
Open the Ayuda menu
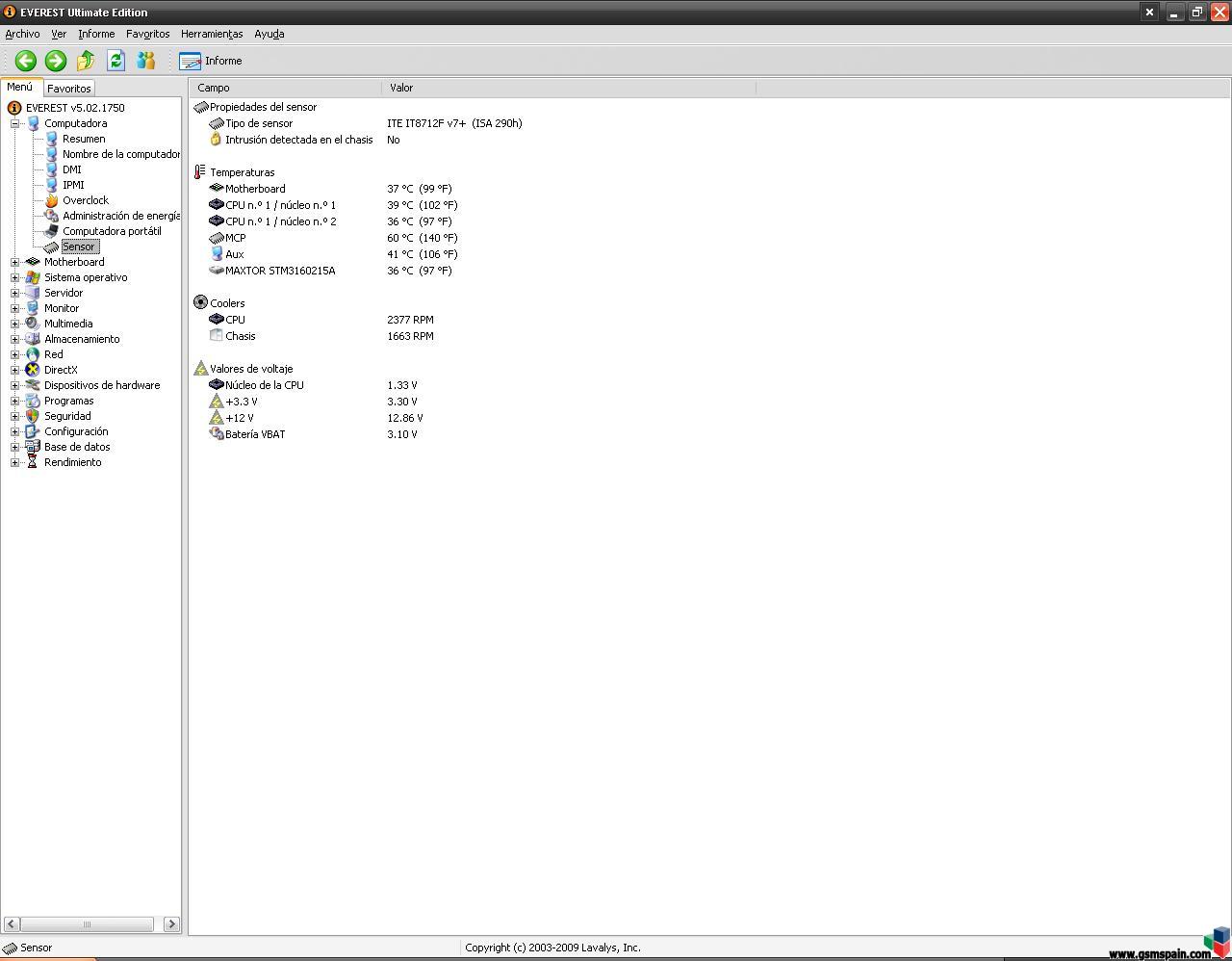[x=269, y=34]
